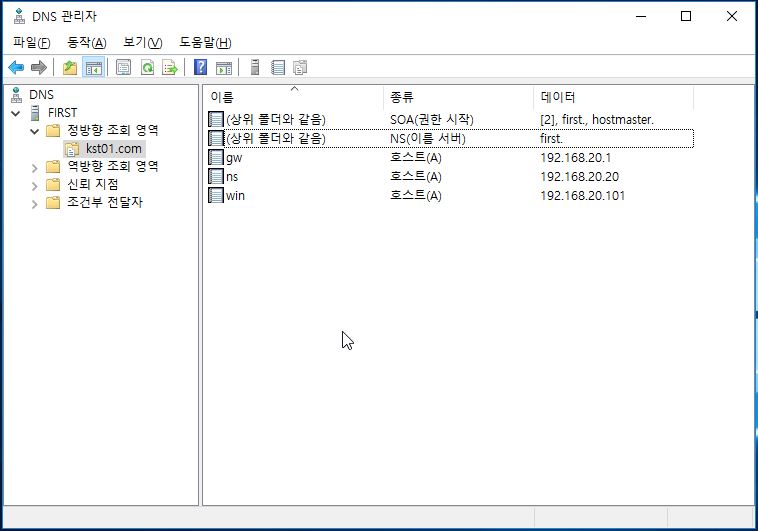Select the FIRST server label in tree
This screenshot has width=758, height=531.
(x=62, y=113)
